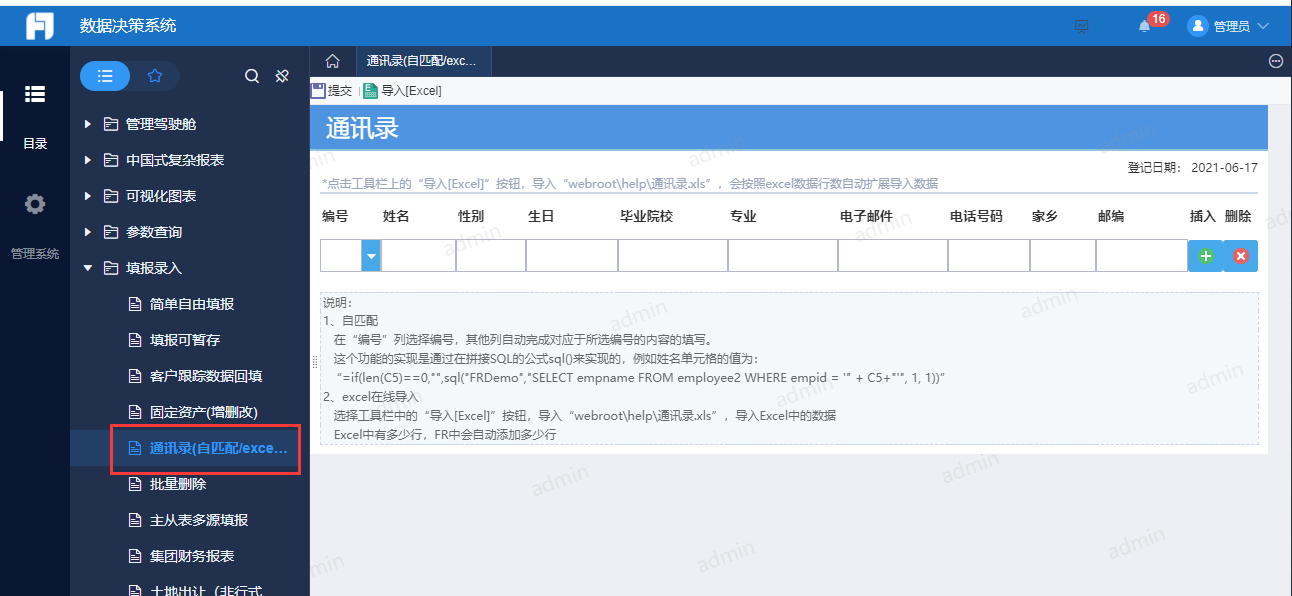Image resolution: width=1292 pixels, height=596 pixels.
Task: Click the red delete row button
Action: (x=1241, y=256)
